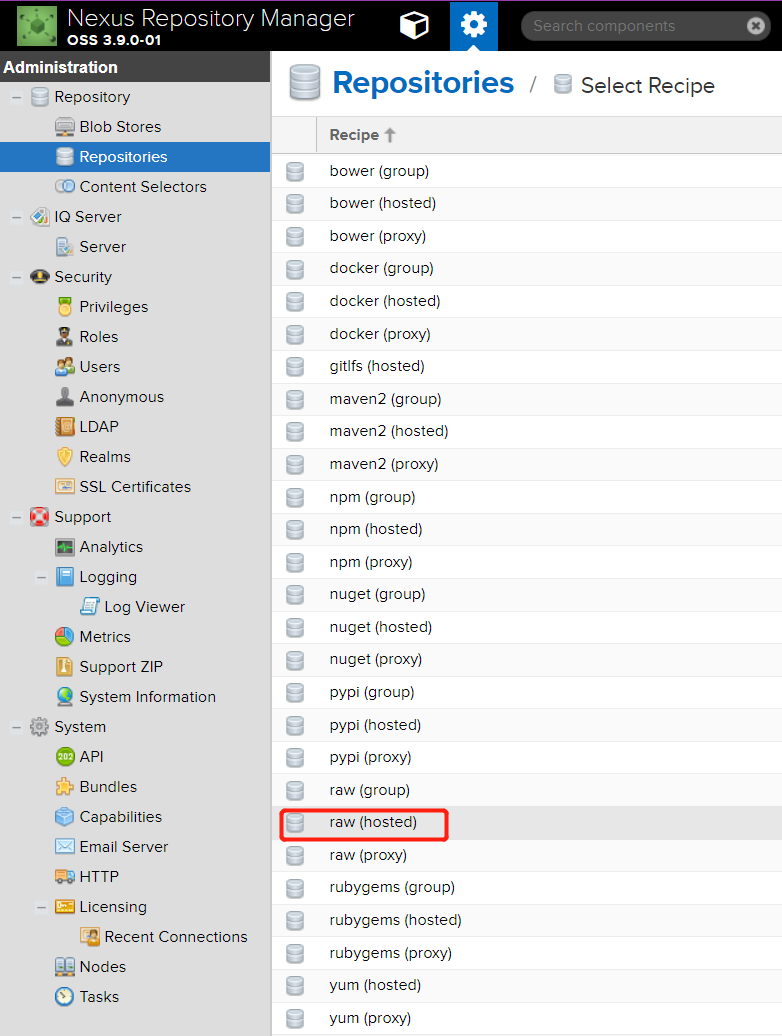This screenshot has height=1036, width=782.
Task: Select the bower (proxy) recipe
Action: [526, 236]
